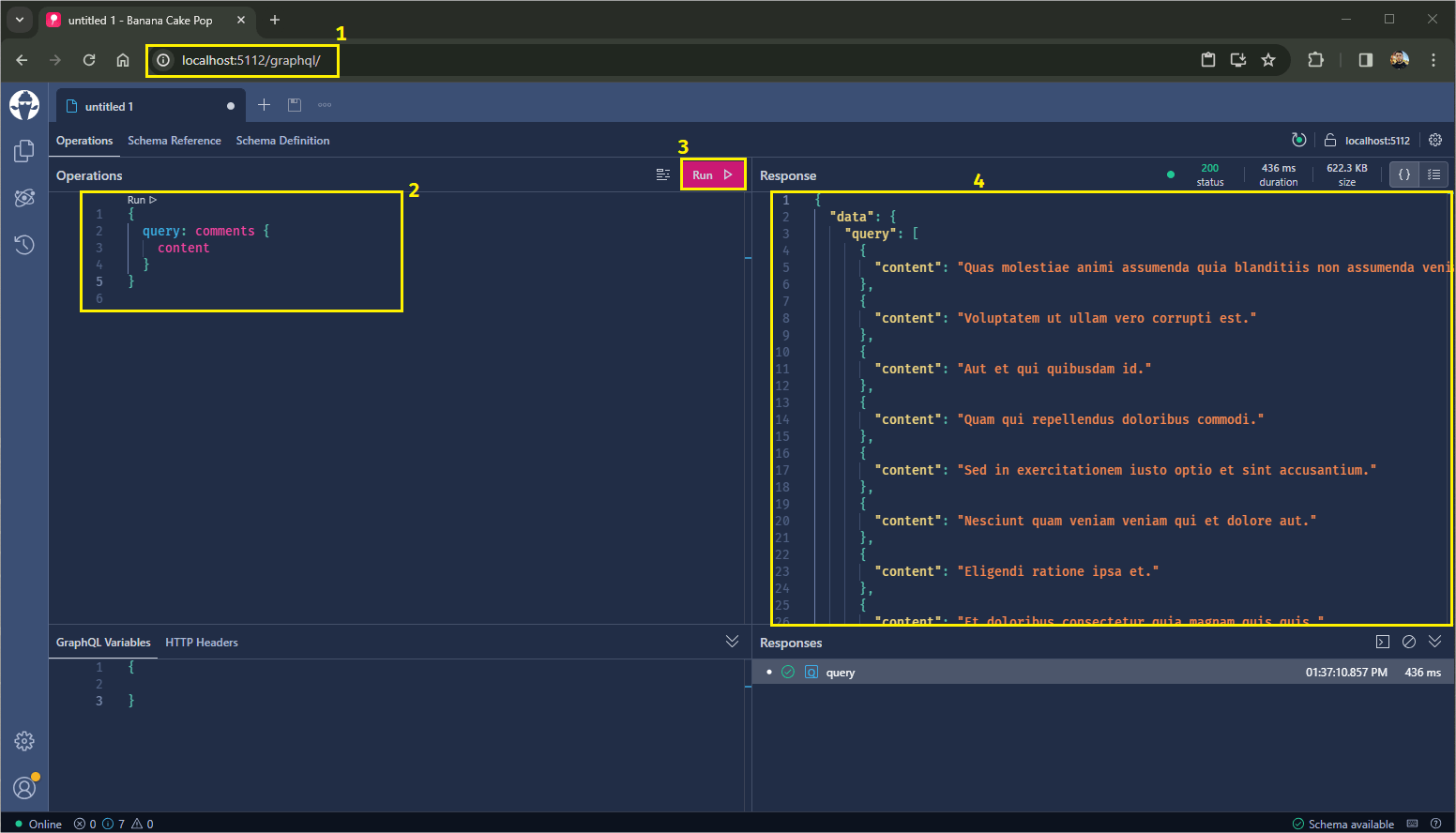Click the site information icon in the address bar
The height and width of the screenshot is (833, 1456).
click(x=163, y=60)
